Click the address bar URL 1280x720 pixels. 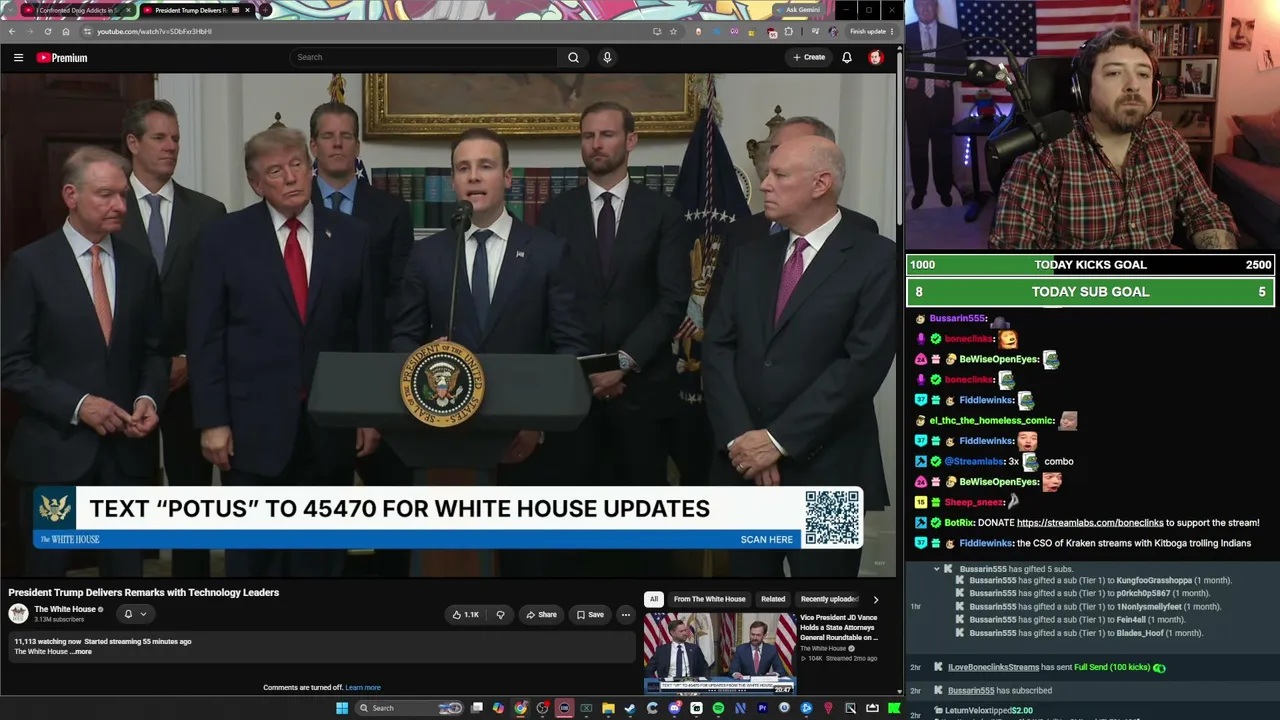154,31
